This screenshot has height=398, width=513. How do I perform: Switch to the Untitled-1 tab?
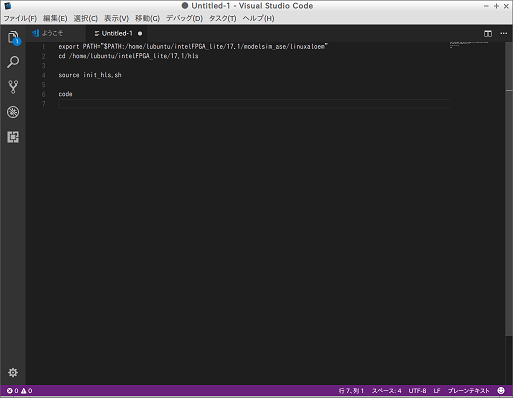pos(116,33)
